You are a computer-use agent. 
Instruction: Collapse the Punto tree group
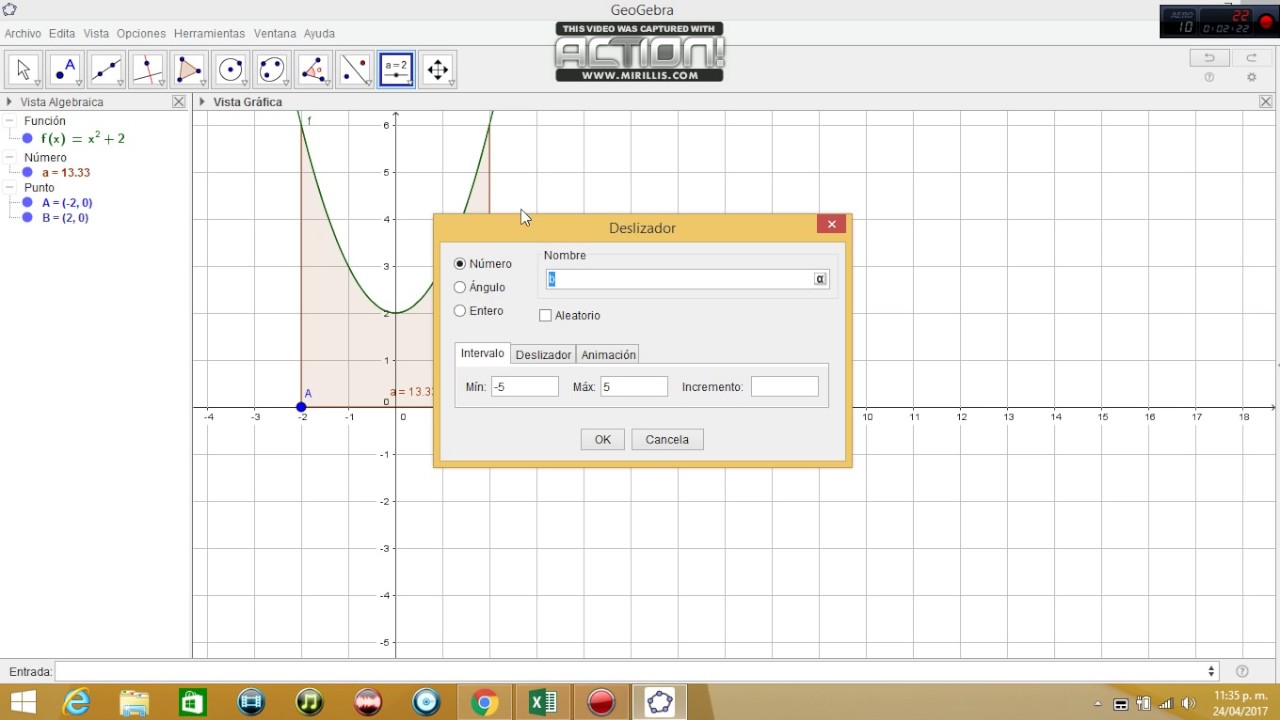(10, 188)
